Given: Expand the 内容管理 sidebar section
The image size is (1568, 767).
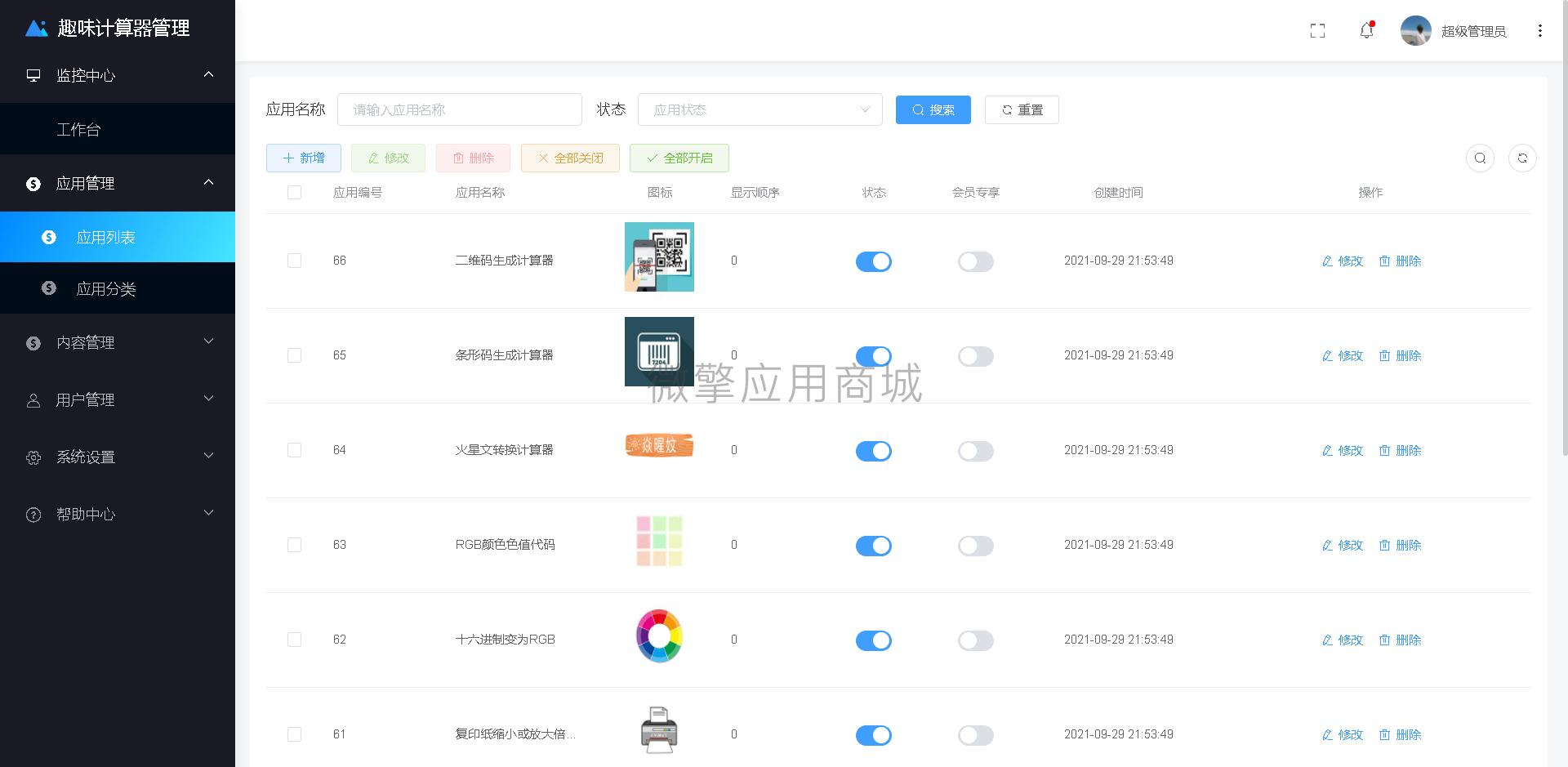Looking at the screenshot, I should pos(118,342).
